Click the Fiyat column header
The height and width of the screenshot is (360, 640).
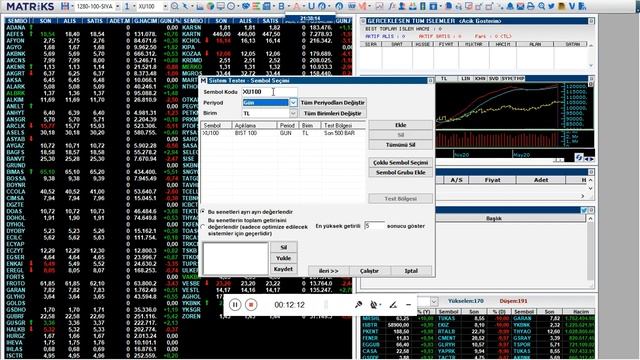click(492, 180)
